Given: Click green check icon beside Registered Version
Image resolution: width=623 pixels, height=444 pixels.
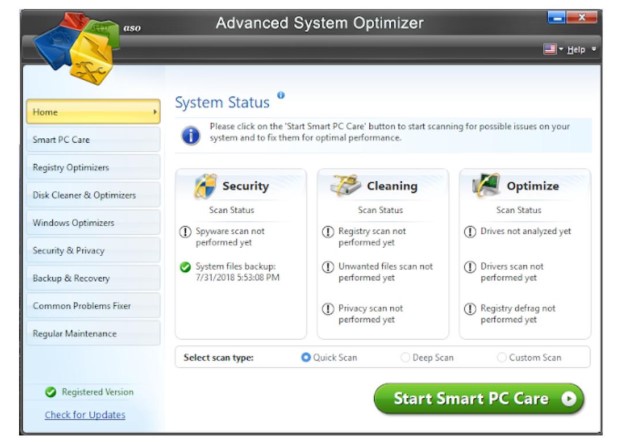Looking at the screenshot, I should 51,392.
